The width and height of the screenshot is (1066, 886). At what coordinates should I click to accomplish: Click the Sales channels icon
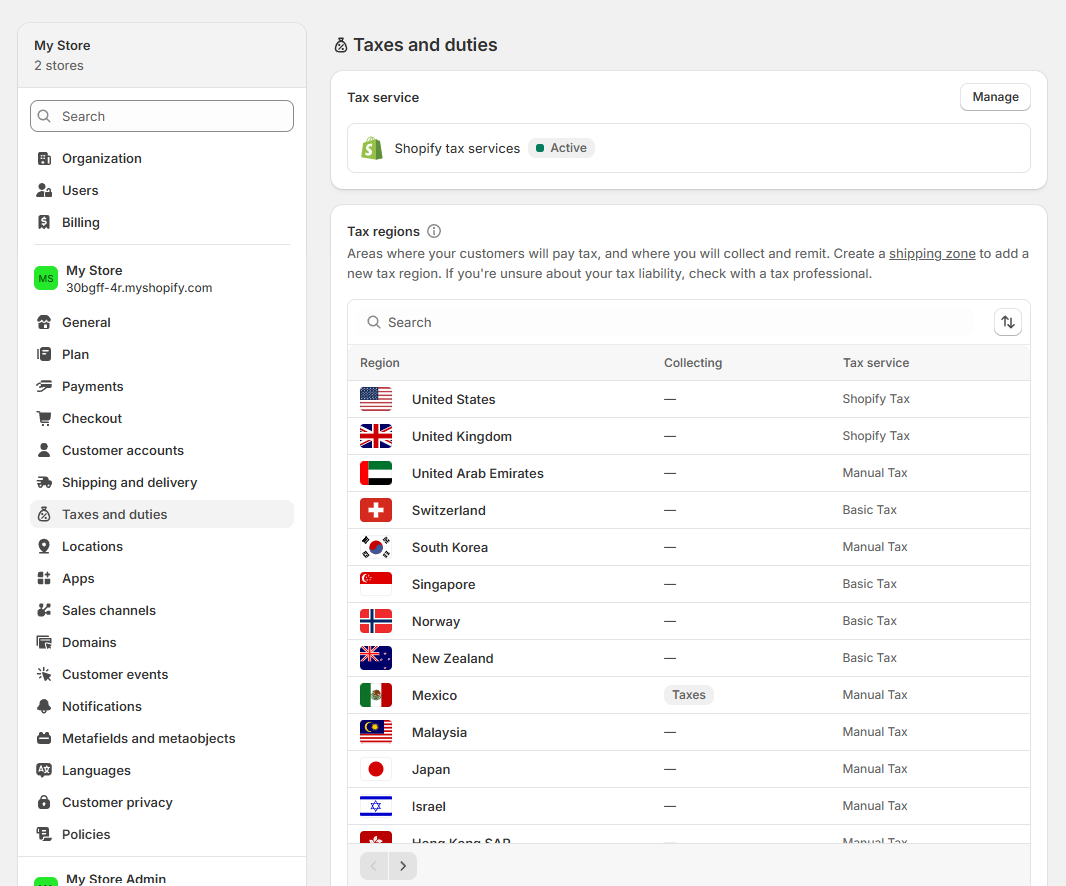click(44, 610)
